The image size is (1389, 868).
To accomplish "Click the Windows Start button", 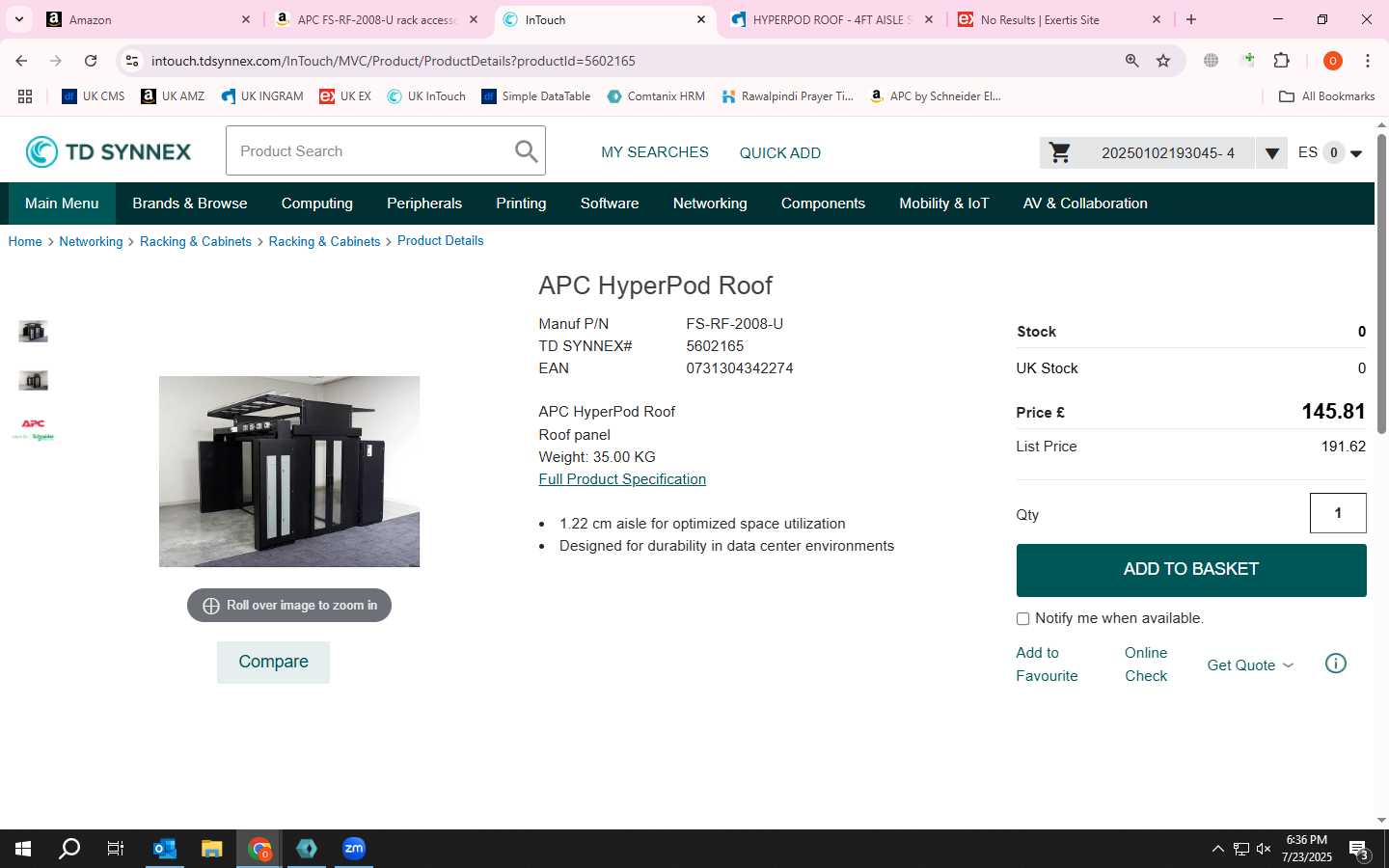I will pyautogui.click(x=23, y=849).
